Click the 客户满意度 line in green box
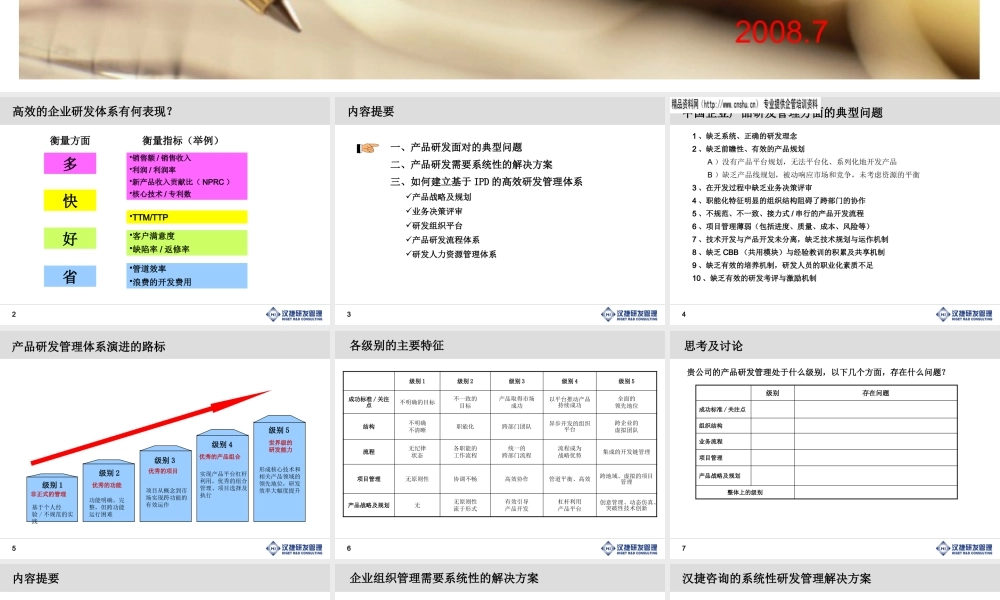 click(152, 236)
